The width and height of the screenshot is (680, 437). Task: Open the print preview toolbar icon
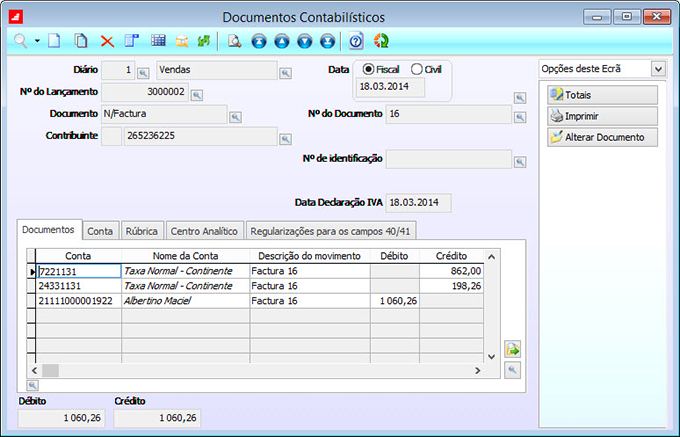234,41
